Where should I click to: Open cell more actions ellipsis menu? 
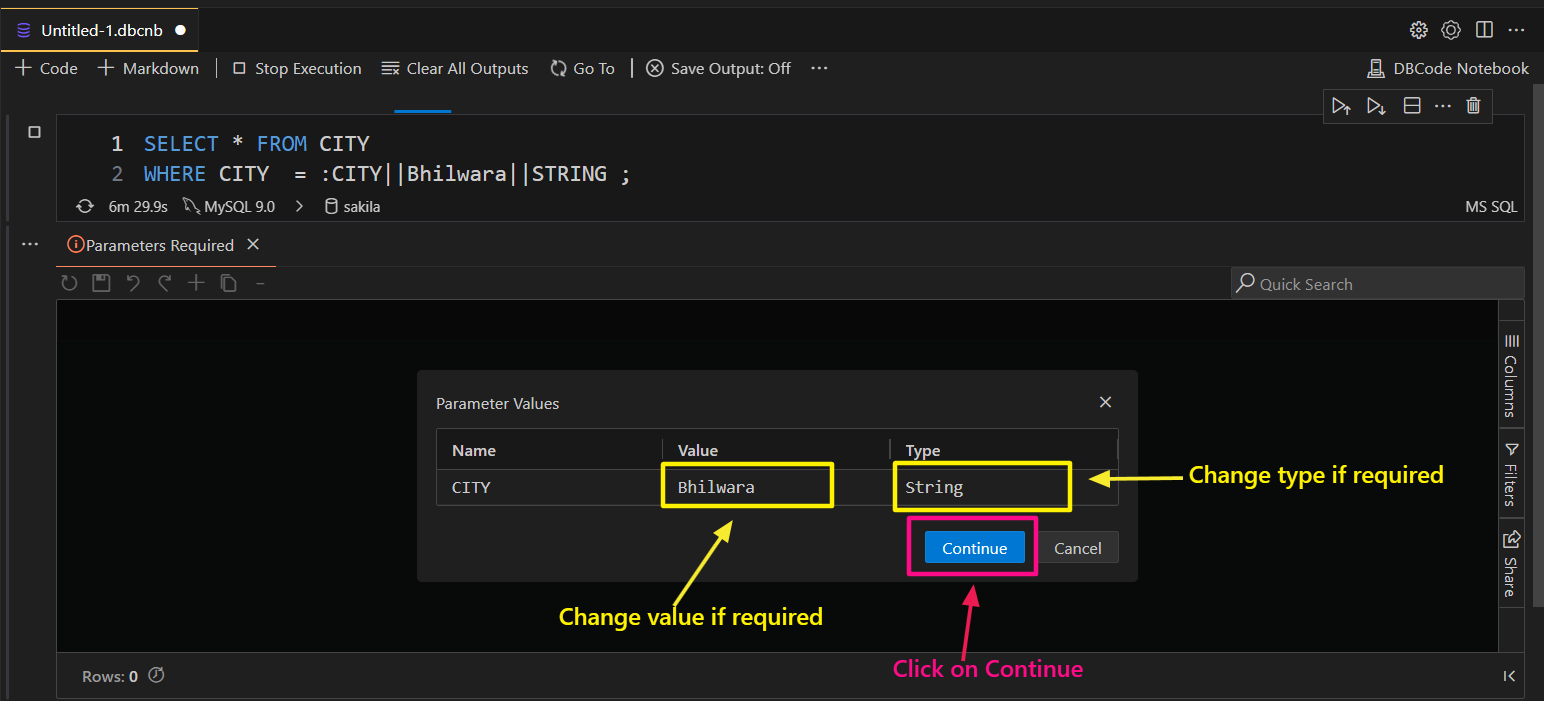tap(1442, 105)
